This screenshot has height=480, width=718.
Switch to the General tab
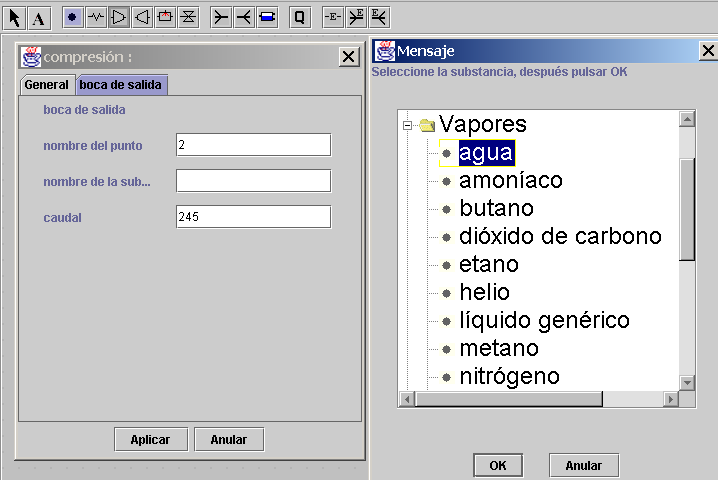pos(47,85)
